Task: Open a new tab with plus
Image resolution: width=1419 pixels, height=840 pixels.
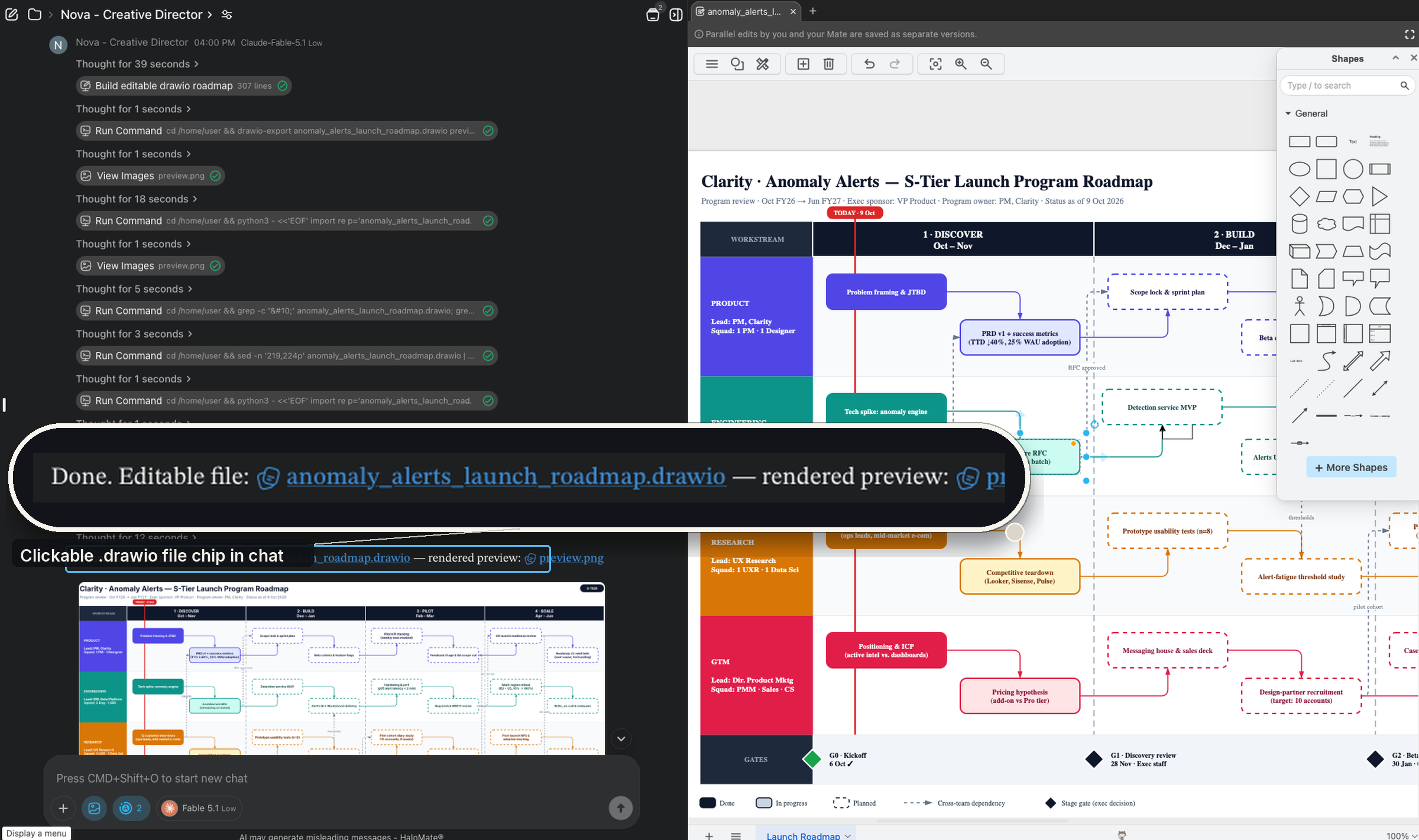Action: (813, 11)
